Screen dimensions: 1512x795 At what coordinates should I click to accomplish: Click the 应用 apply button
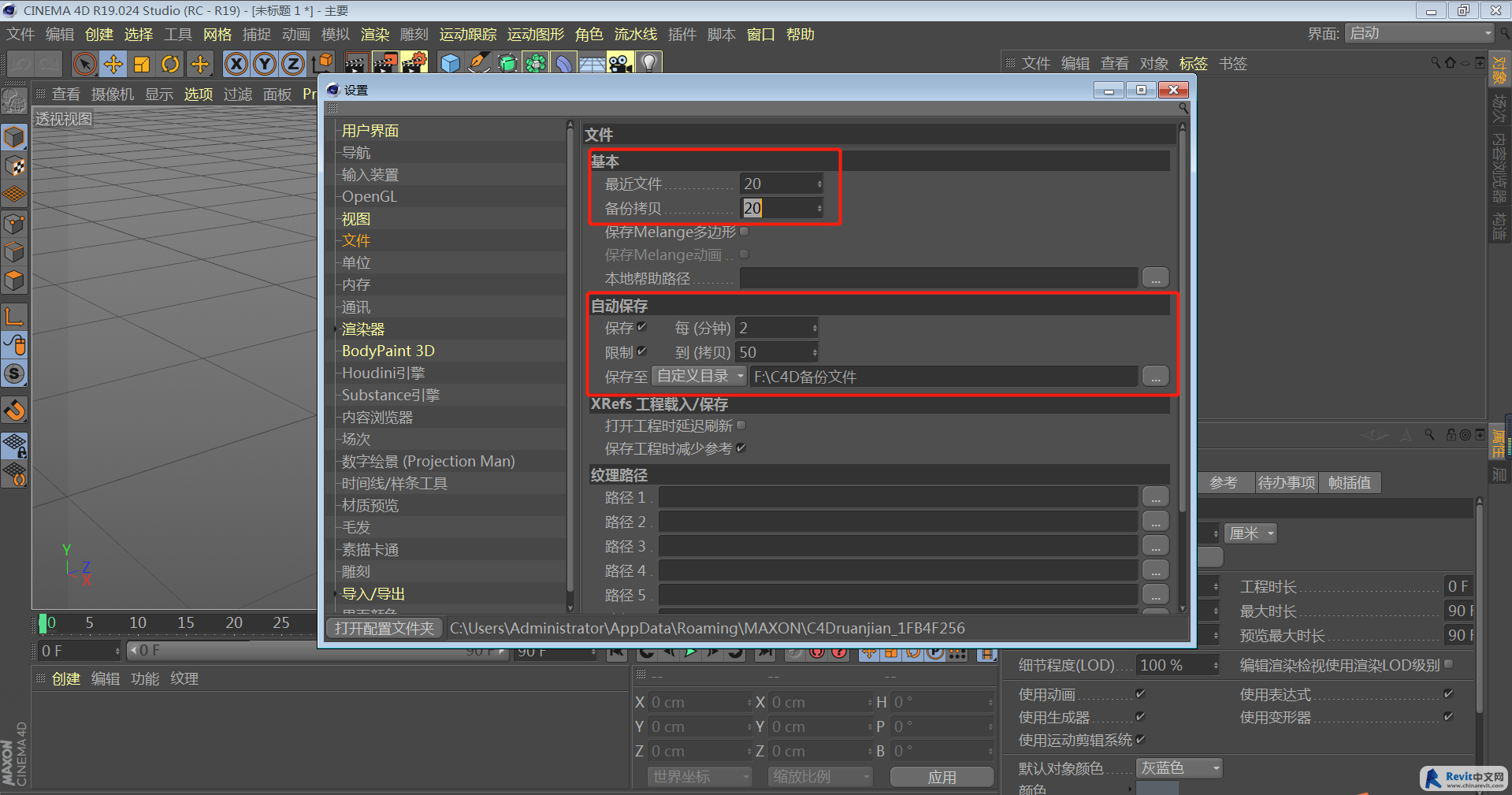coord(942,777)
